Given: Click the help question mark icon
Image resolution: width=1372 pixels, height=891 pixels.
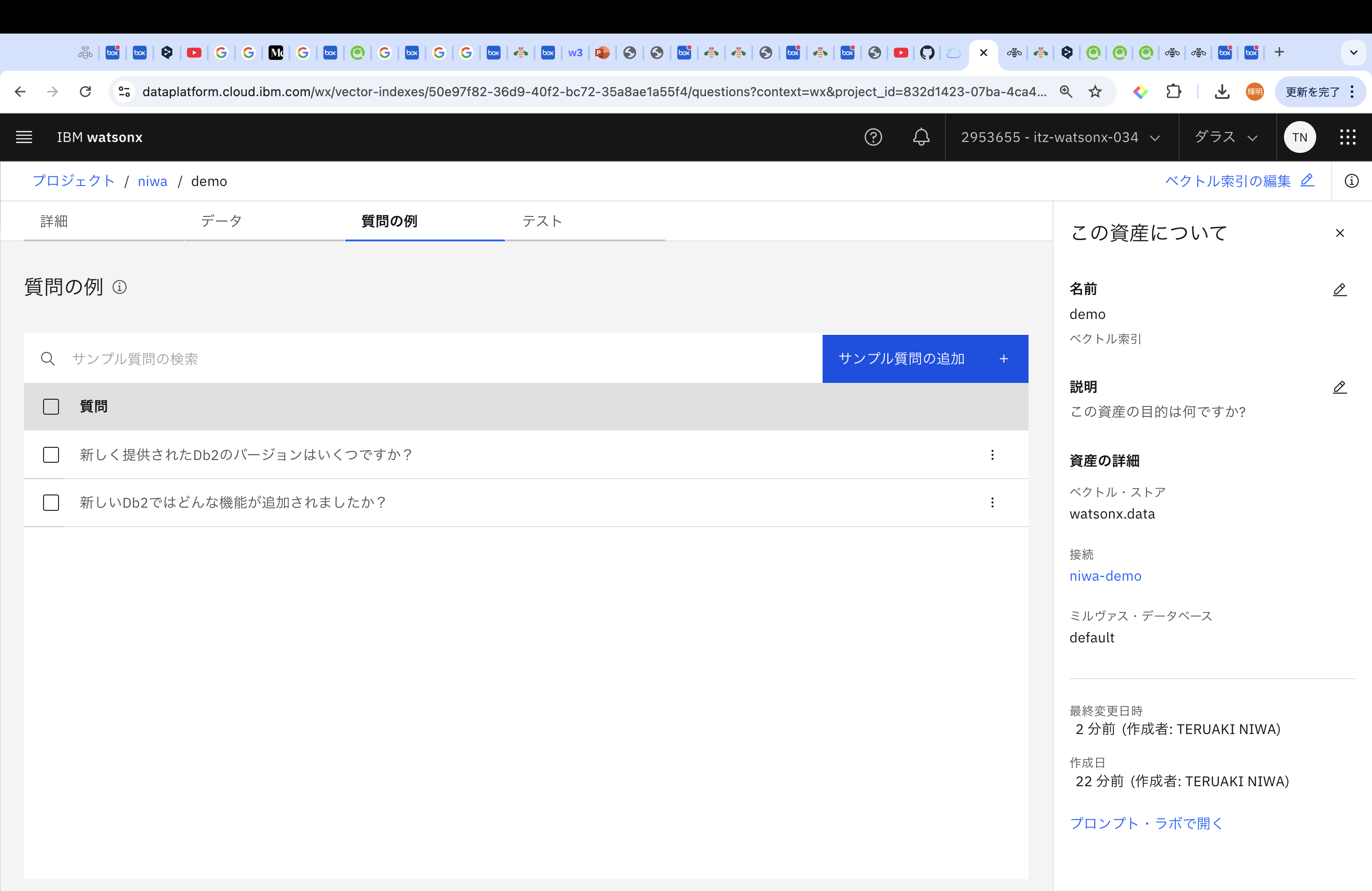Looking at the screenshot, I should point(873,137).
